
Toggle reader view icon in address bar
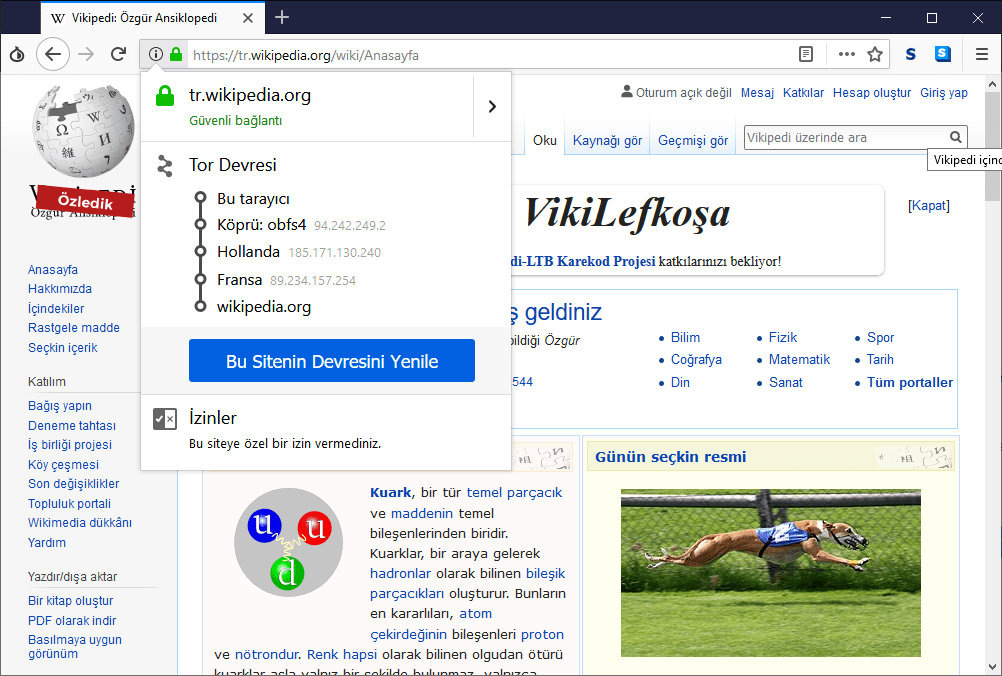806,55
